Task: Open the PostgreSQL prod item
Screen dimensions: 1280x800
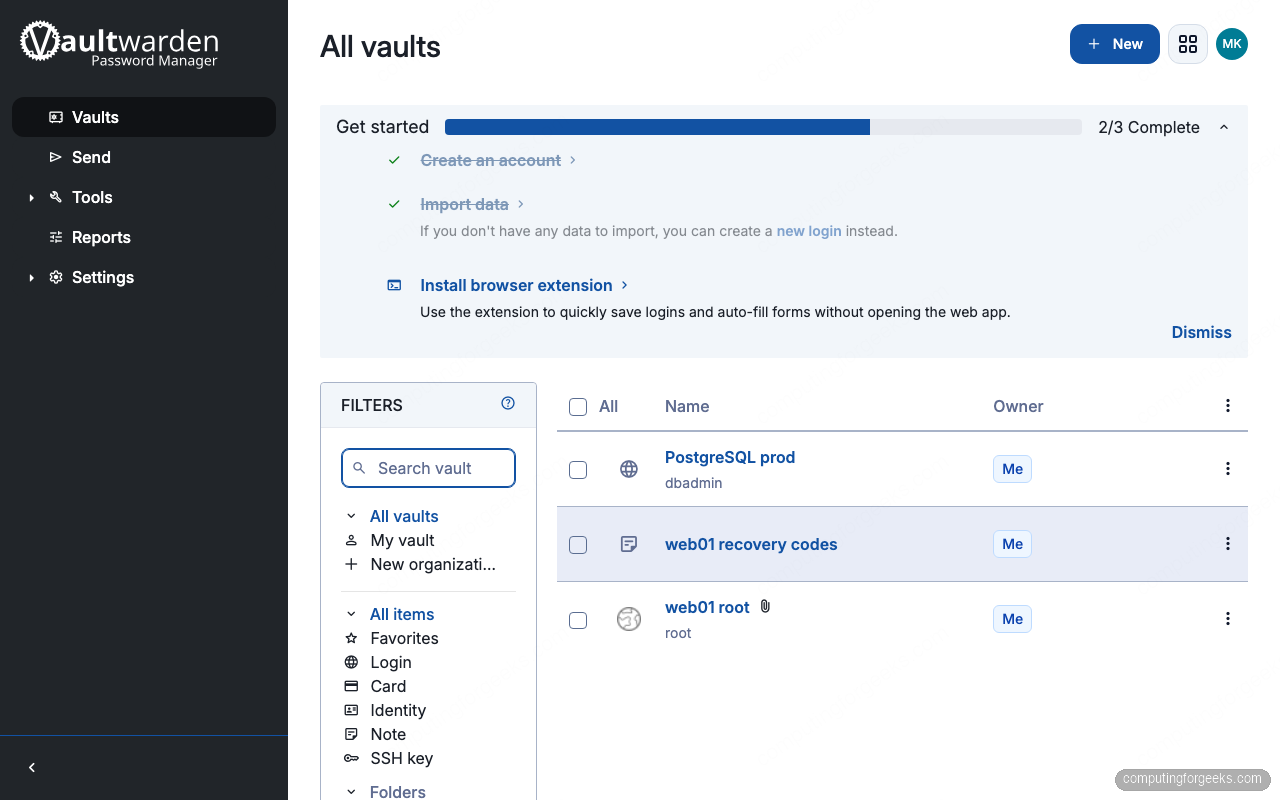Action: point(730,457)
